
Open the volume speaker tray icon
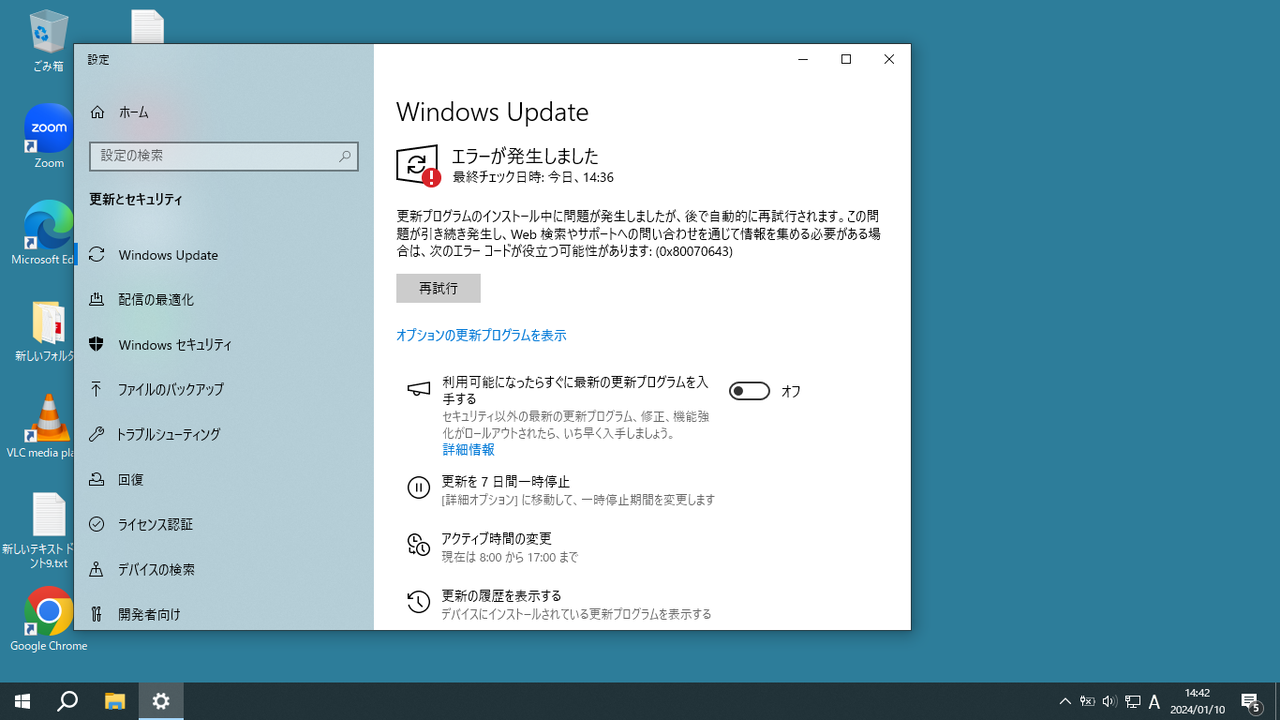[1109, 702]
